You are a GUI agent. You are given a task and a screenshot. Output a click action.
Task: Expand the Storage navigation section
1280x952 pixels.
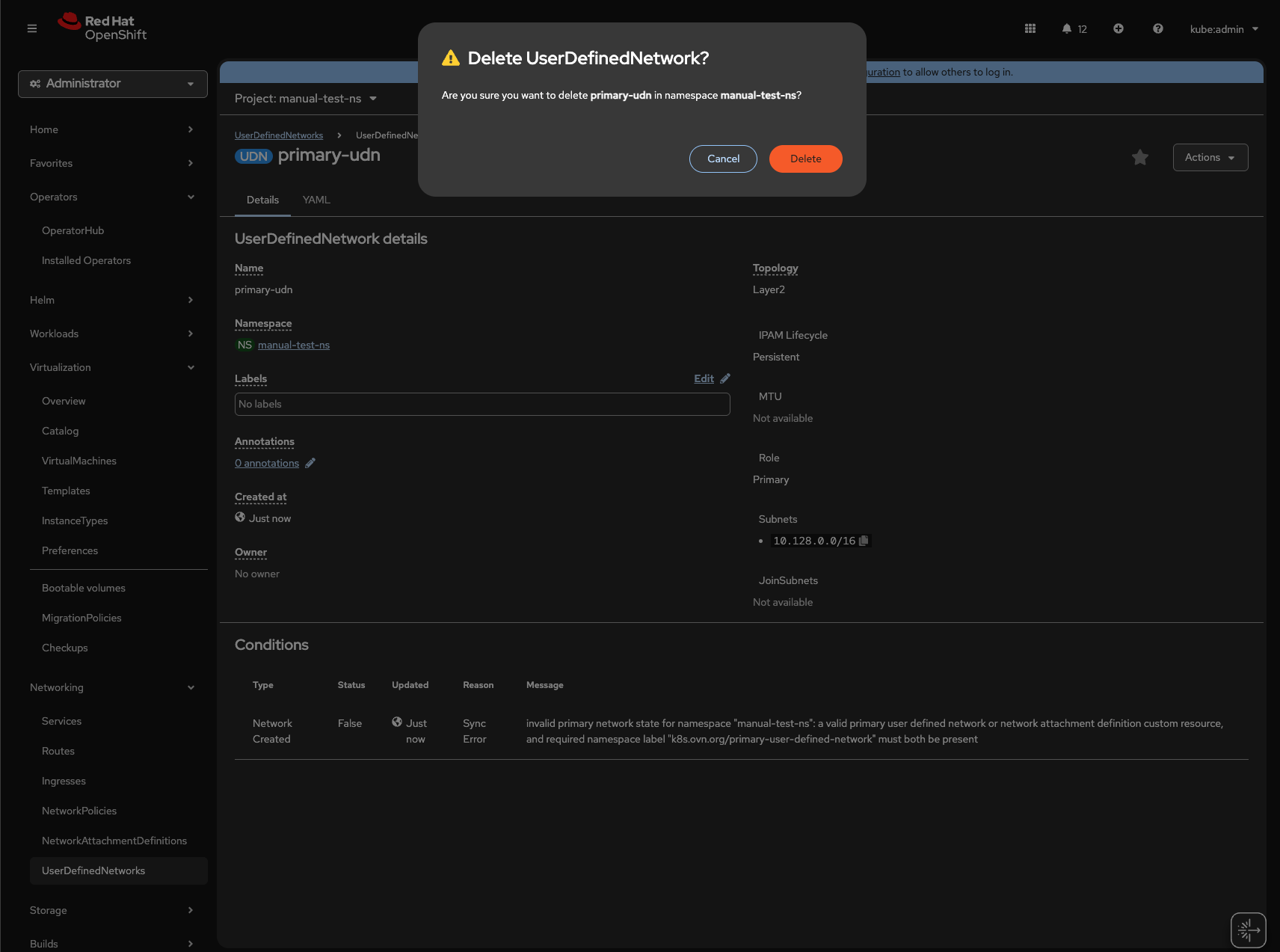112,910
